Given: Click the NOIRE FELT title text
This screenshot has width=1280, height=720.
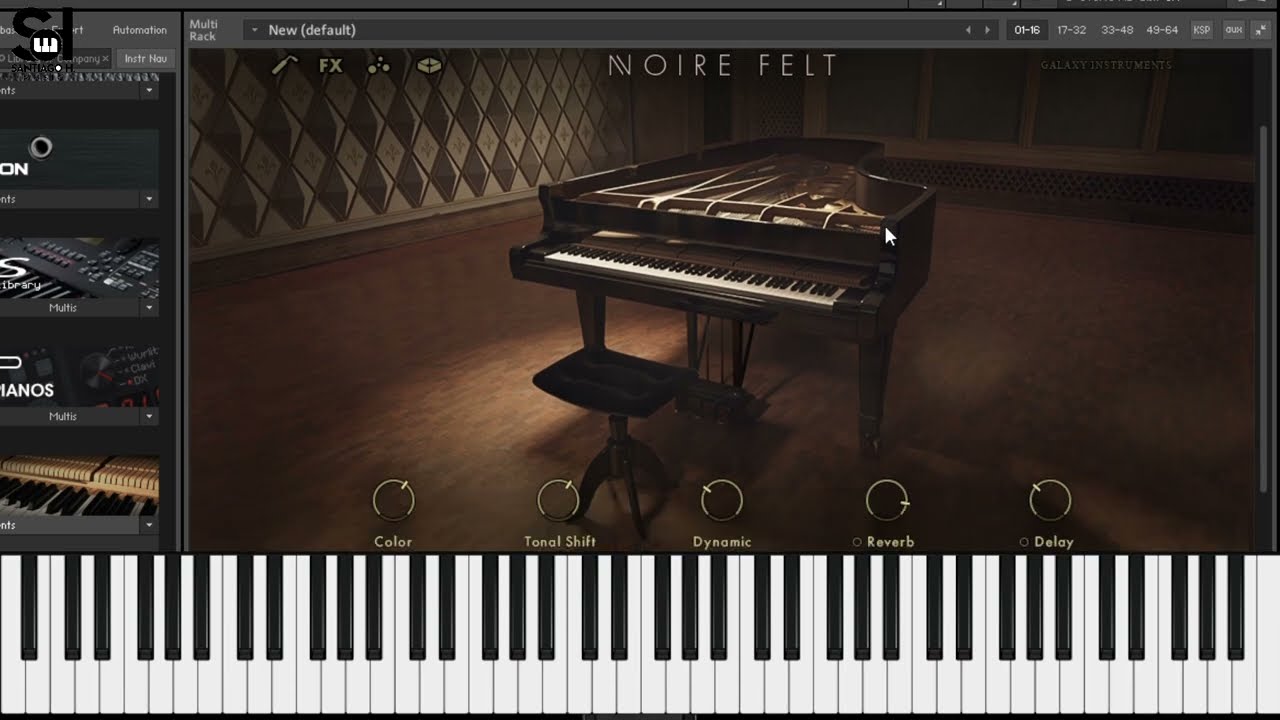Looking at the screenshot, I should coord(724,66).
